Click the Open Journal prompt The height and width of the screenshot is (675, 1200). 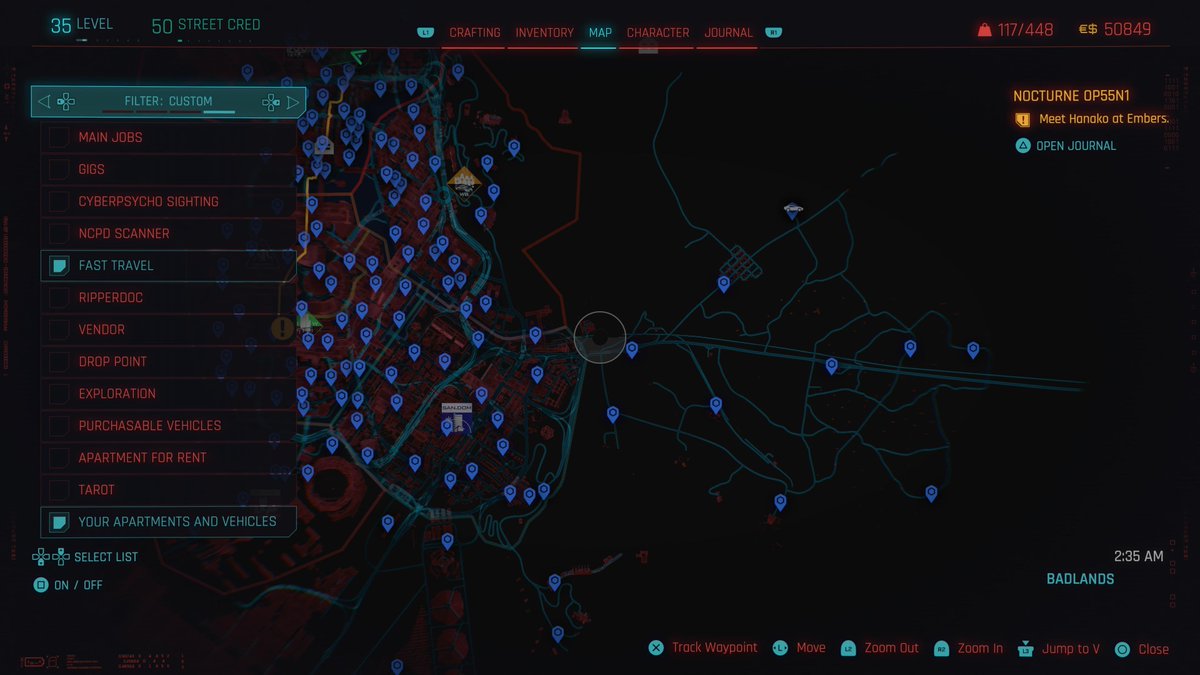point(1076,146)
